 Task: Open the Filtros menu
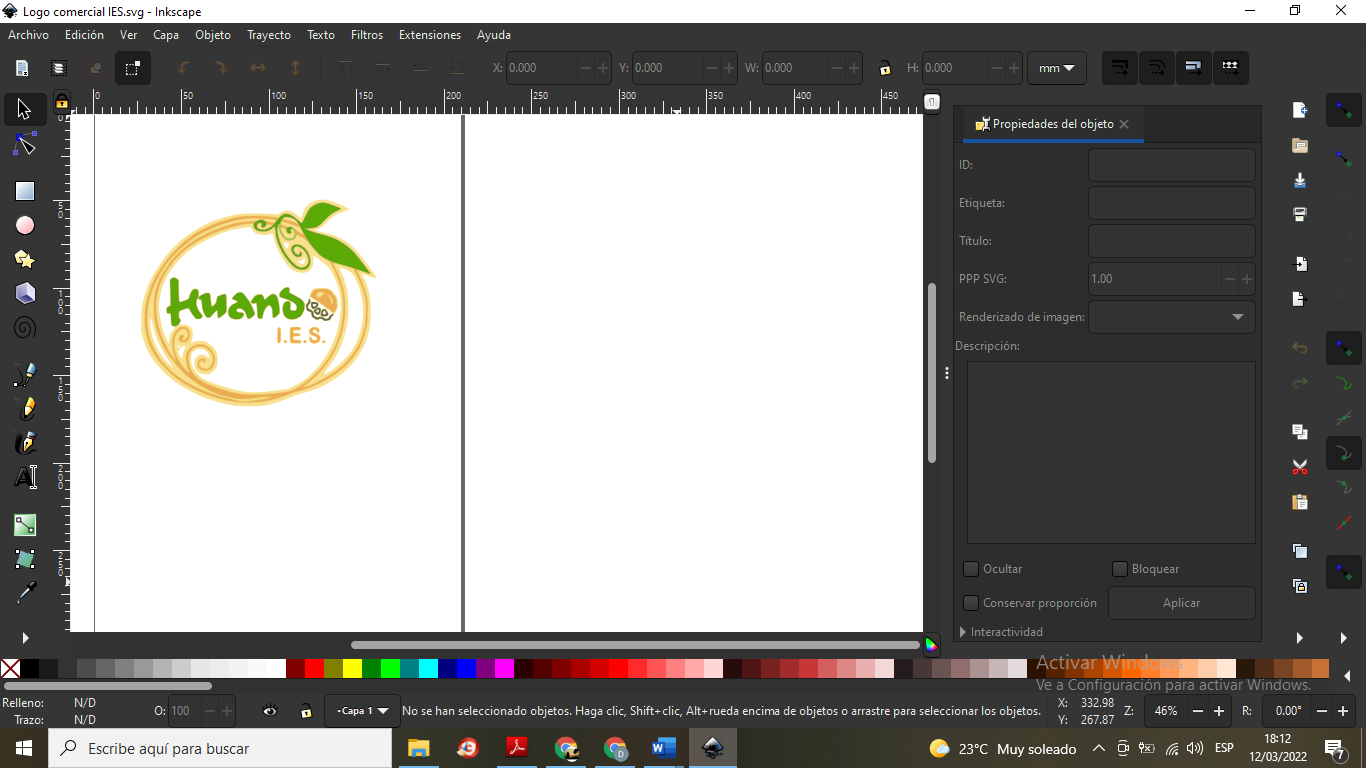click(367, 35)
